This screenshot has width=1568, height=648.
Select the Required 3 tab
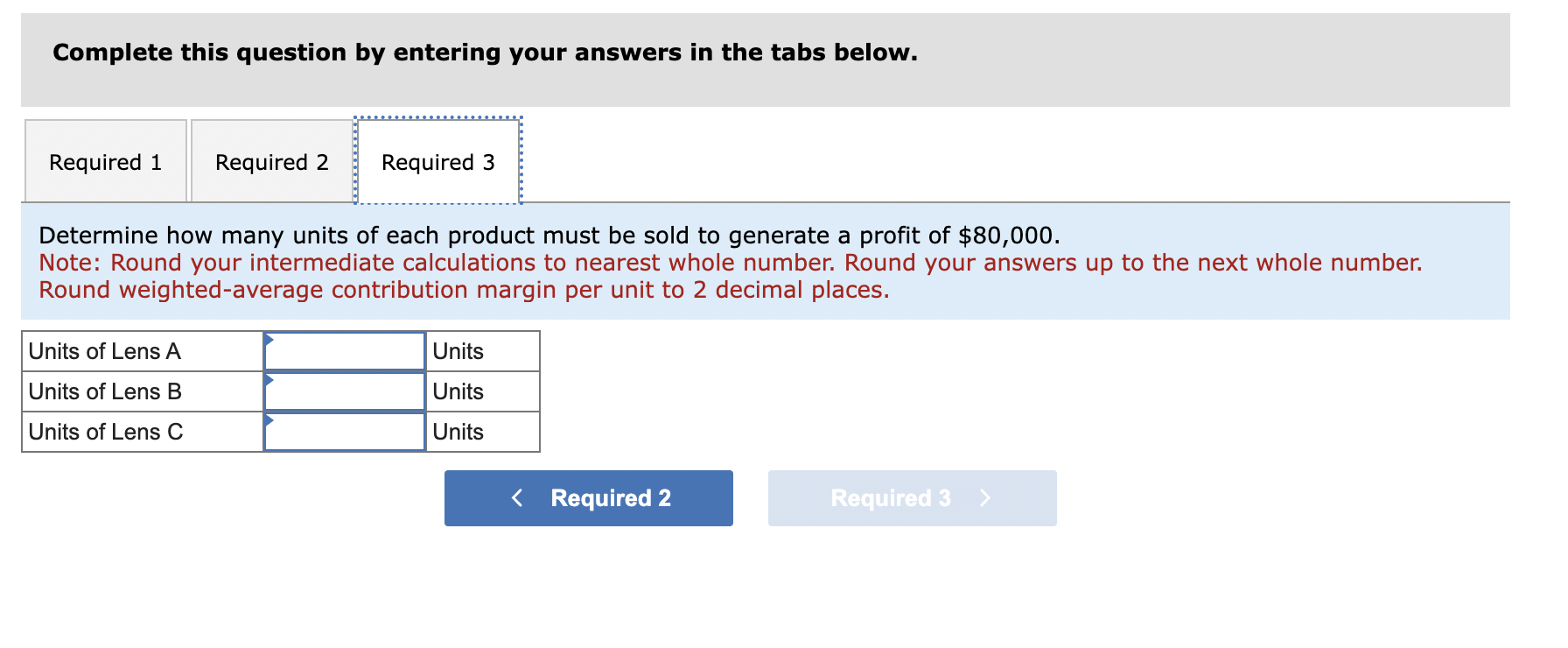pos(437,161)
